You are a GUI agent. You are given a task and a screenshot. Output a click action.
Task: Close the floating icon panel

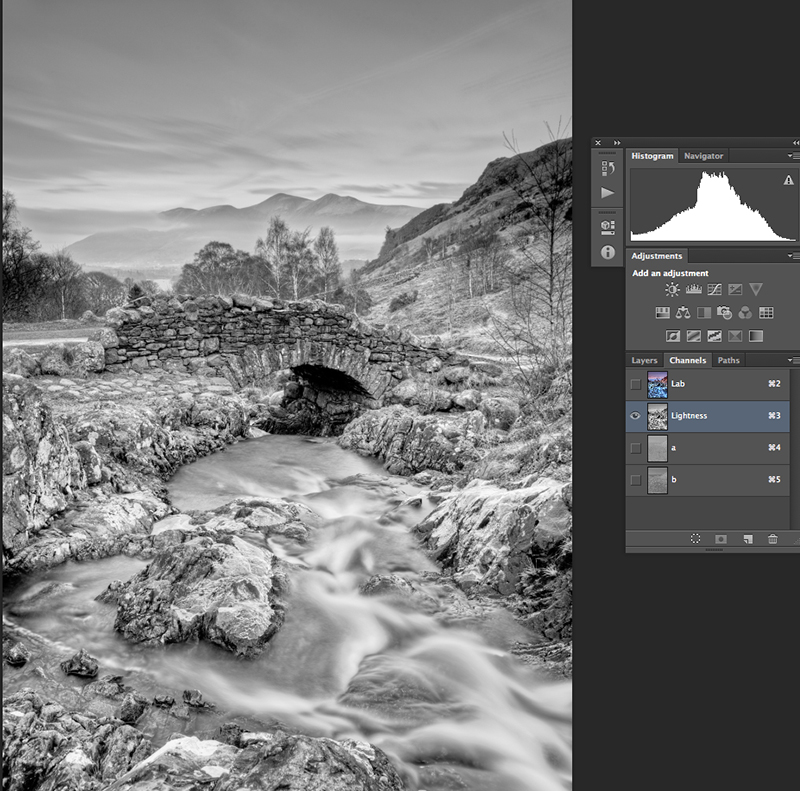(x=598, y=143)
